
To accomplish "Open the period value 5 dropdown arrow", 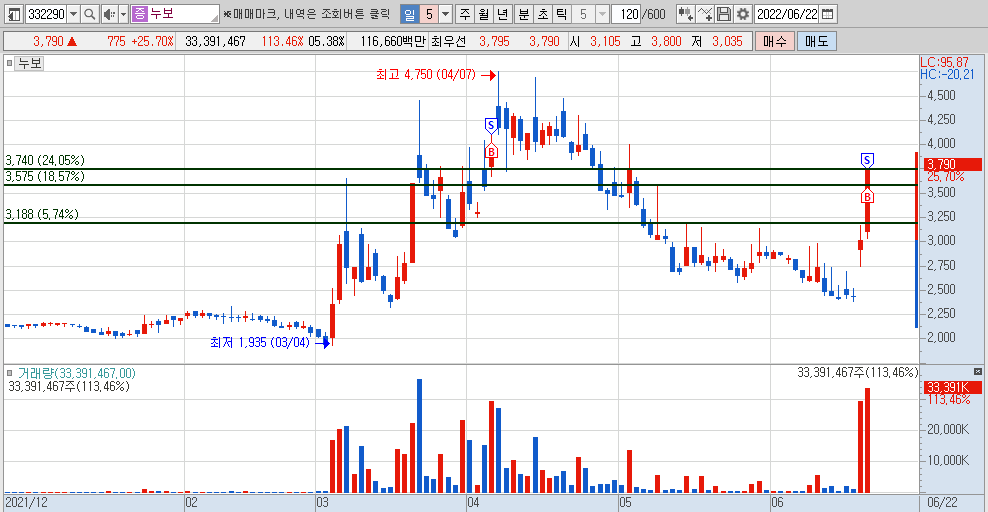I will pos(445,14).
